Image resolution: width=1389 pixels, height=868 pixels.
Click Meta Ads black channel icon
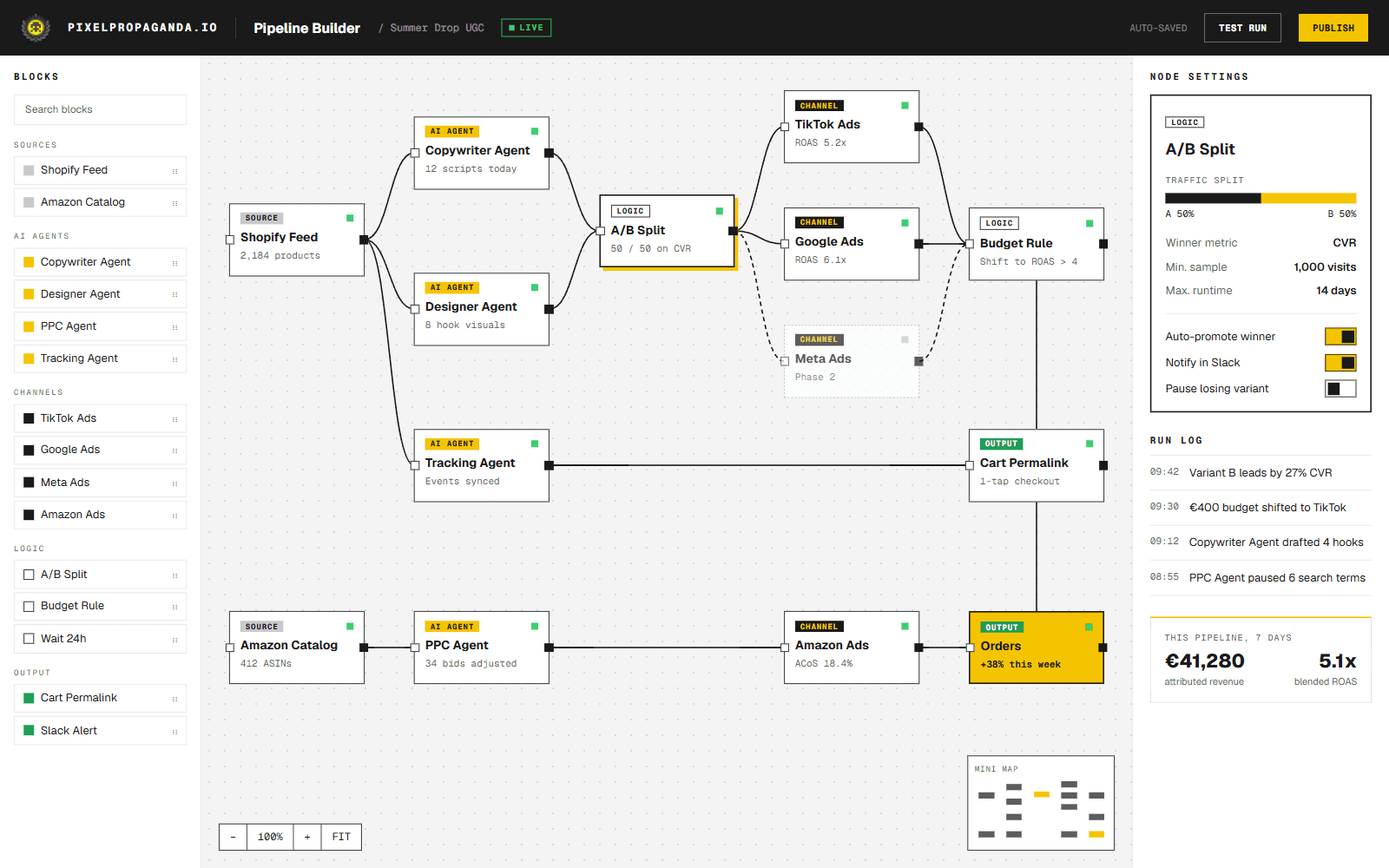coord(29,483)
